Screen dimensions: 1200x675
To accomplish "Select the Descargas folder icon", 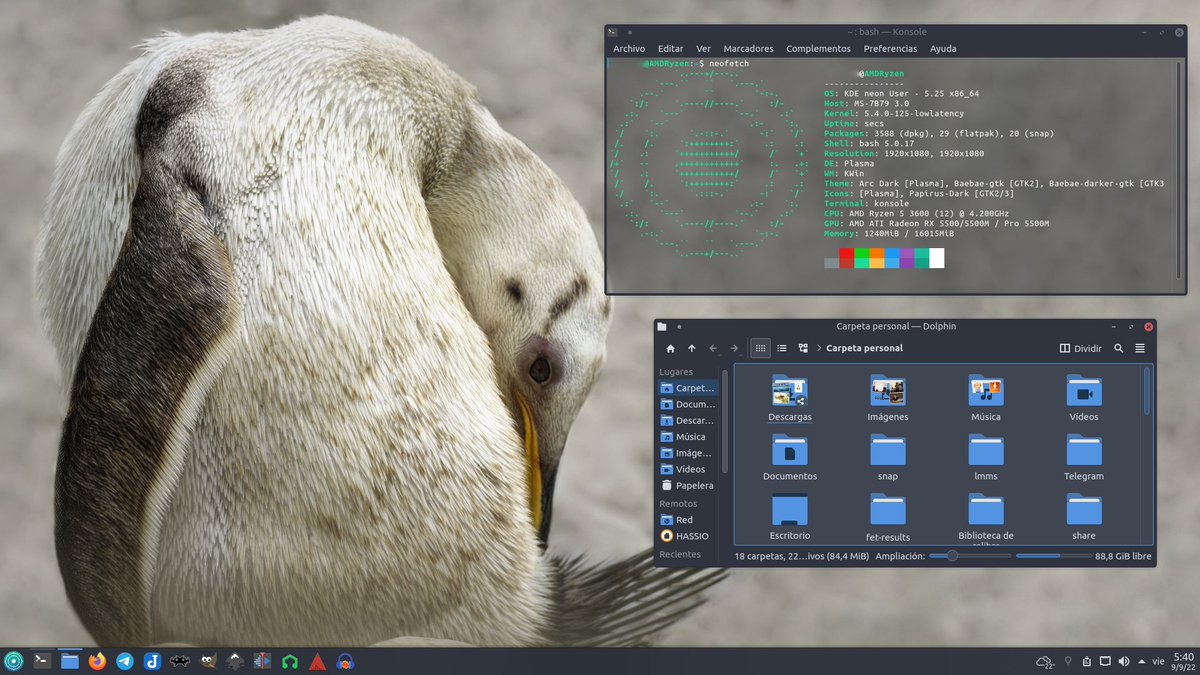I will click(790, 391).
